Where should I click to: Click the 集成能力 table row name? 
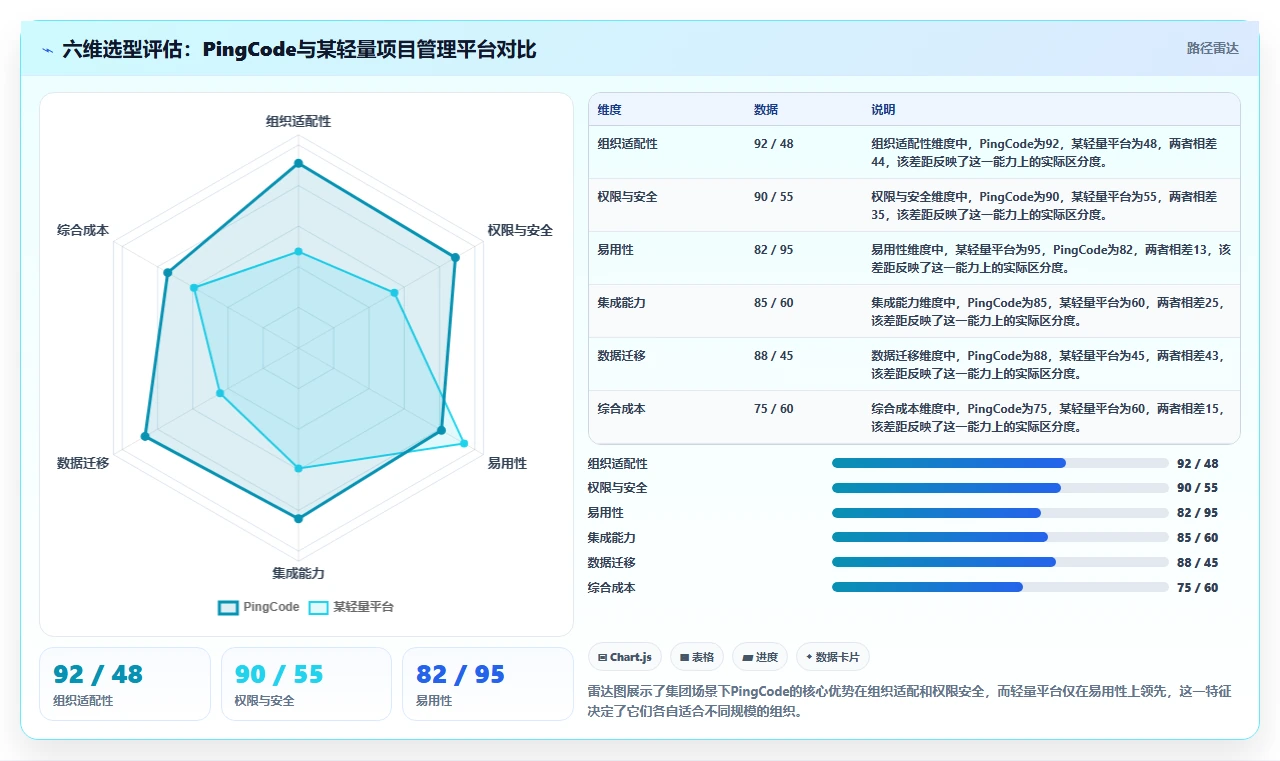pos(622,303)
